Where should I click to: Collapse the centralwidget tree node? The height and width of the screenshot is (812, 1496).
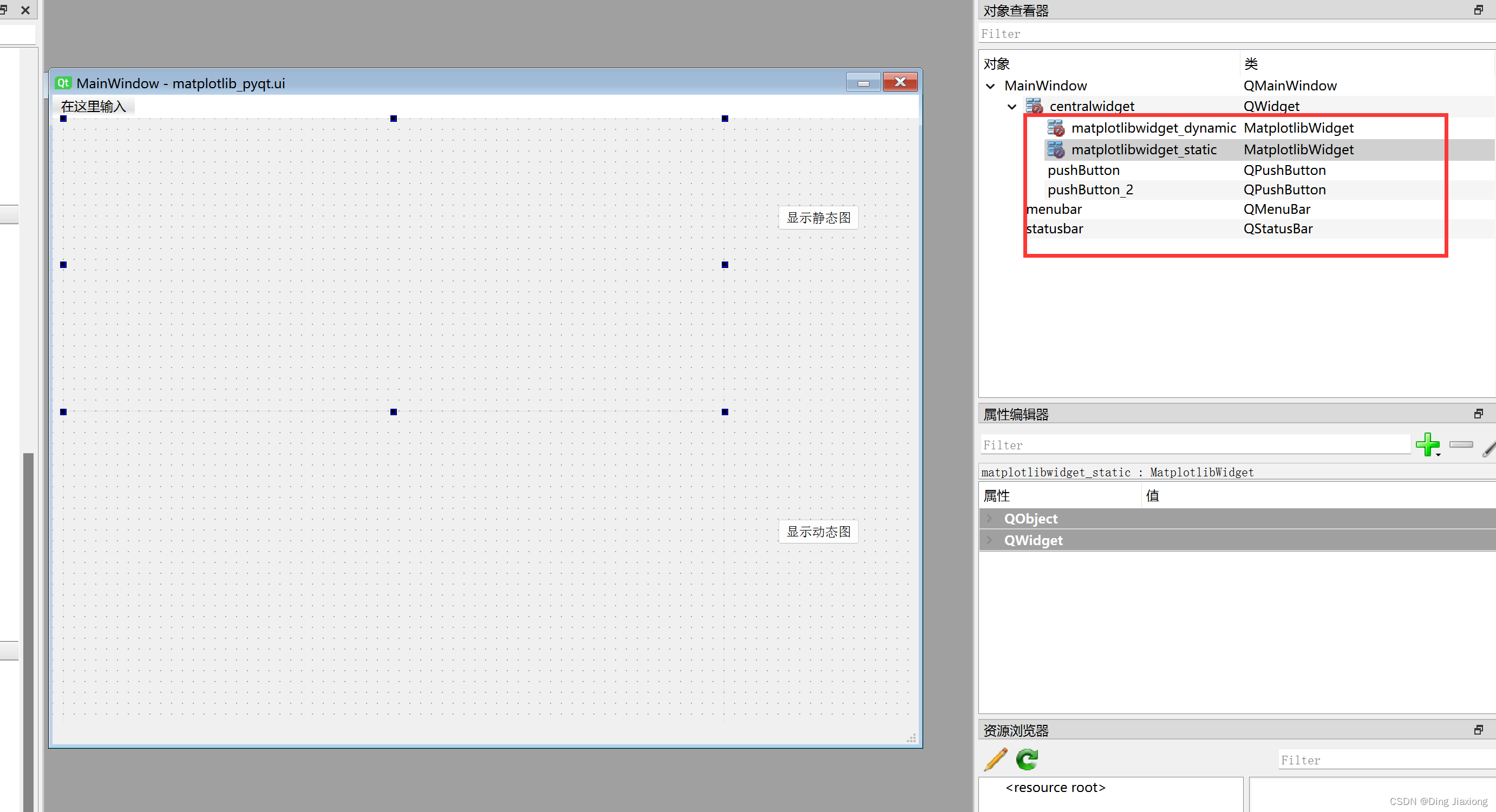[x=1011, y=107]
